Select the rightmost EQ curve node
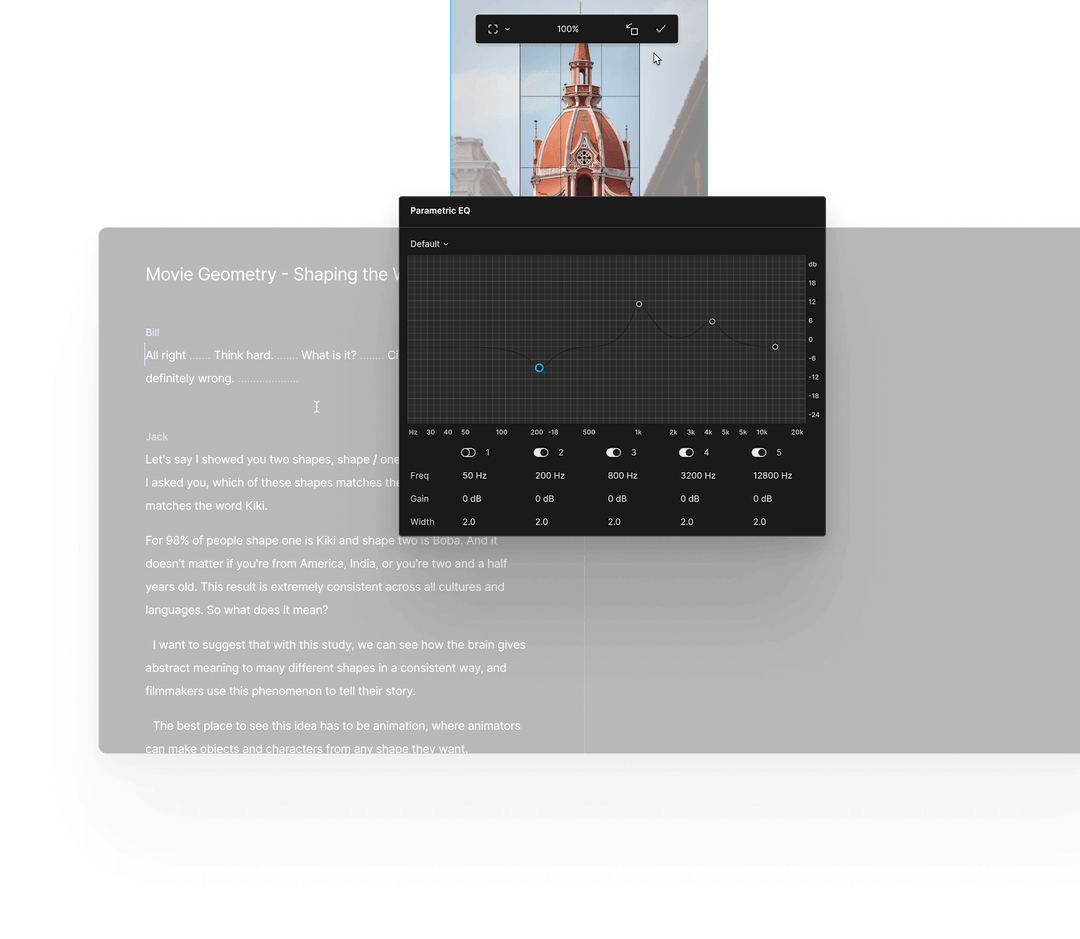The height and width of the screenshot is (939, 1080). tap(775, 347)
